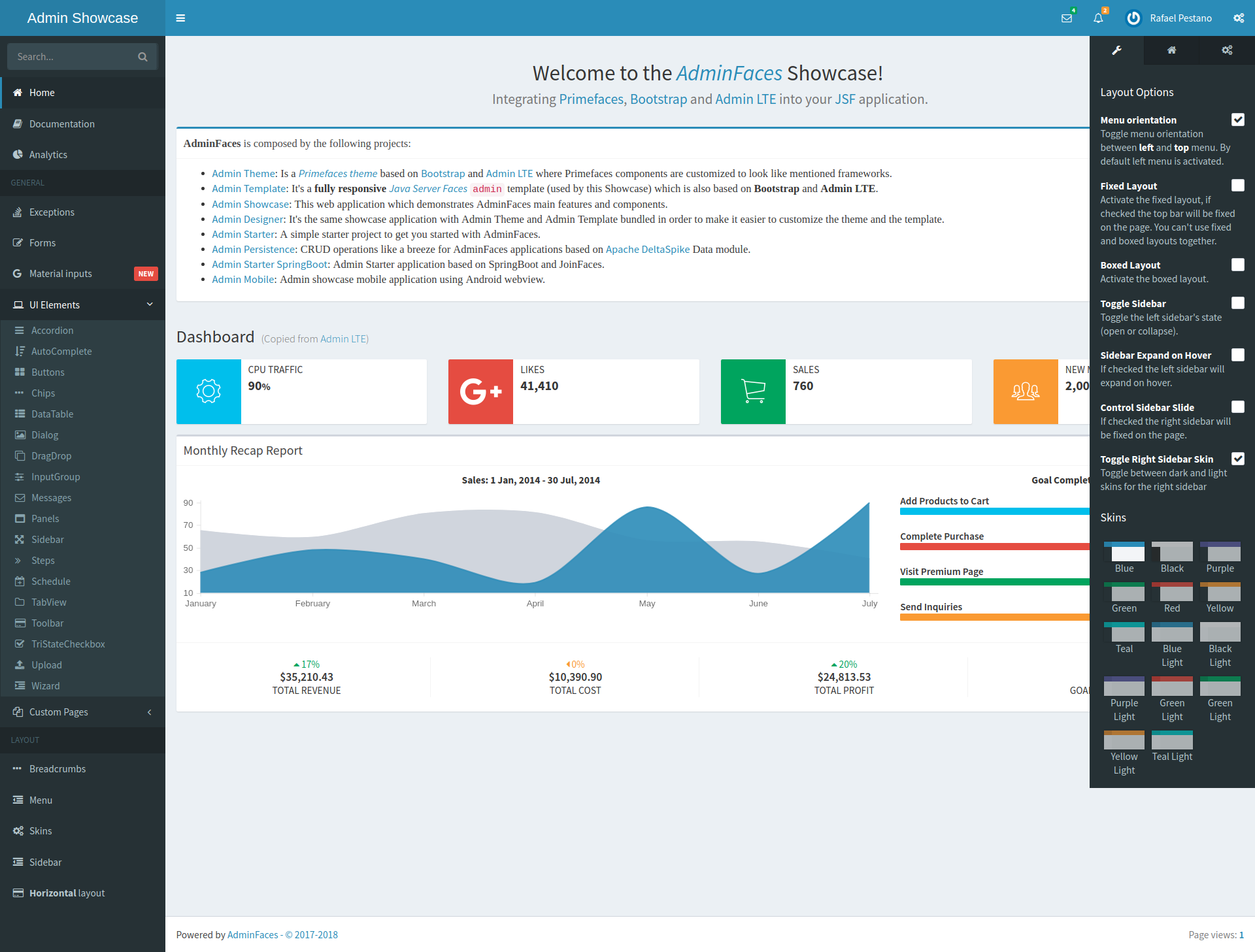Screen dimensions: 1255x952
Task: Follow the Apache DeltaSpike link
Action: pos(647,250)
